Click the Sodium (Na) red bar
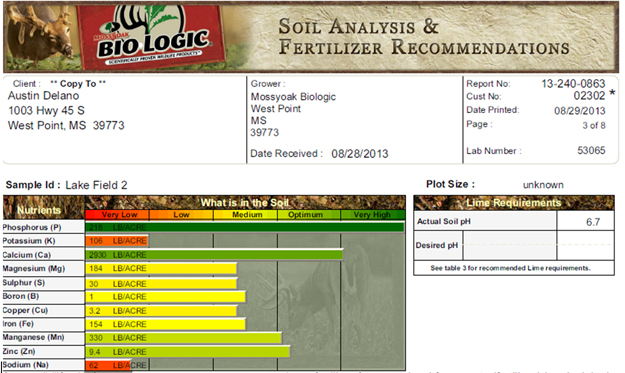Screen dimensions: 625x373 [x=108, y=365]
